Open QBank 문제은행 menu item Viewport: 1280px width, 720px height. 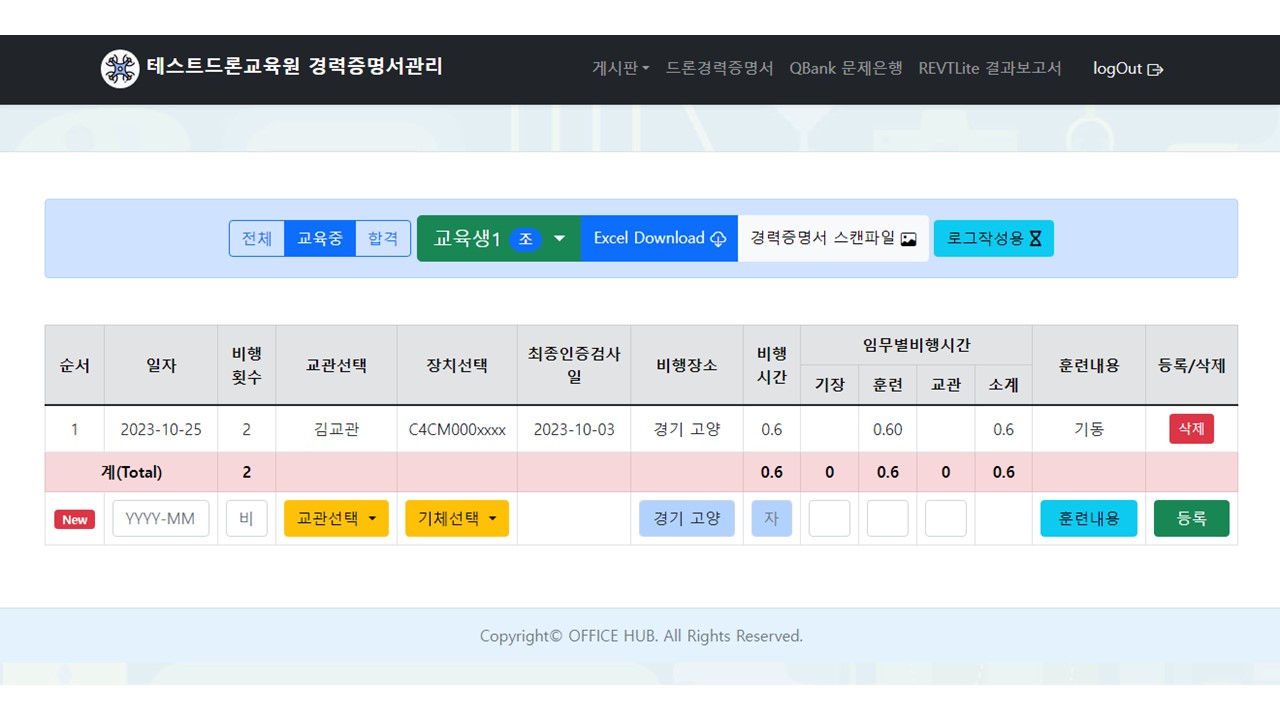pyautogui.click(x=845, y=69)
